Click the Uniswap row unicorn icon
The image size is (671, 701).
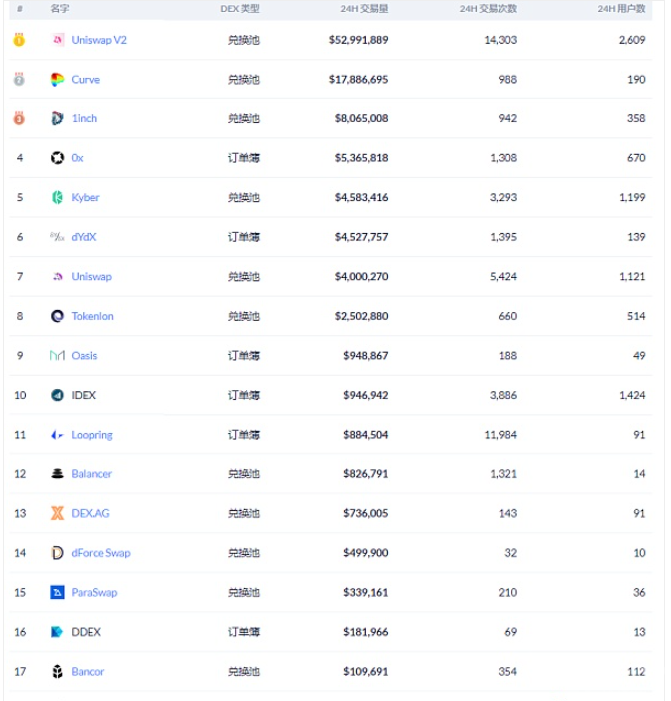57,277
